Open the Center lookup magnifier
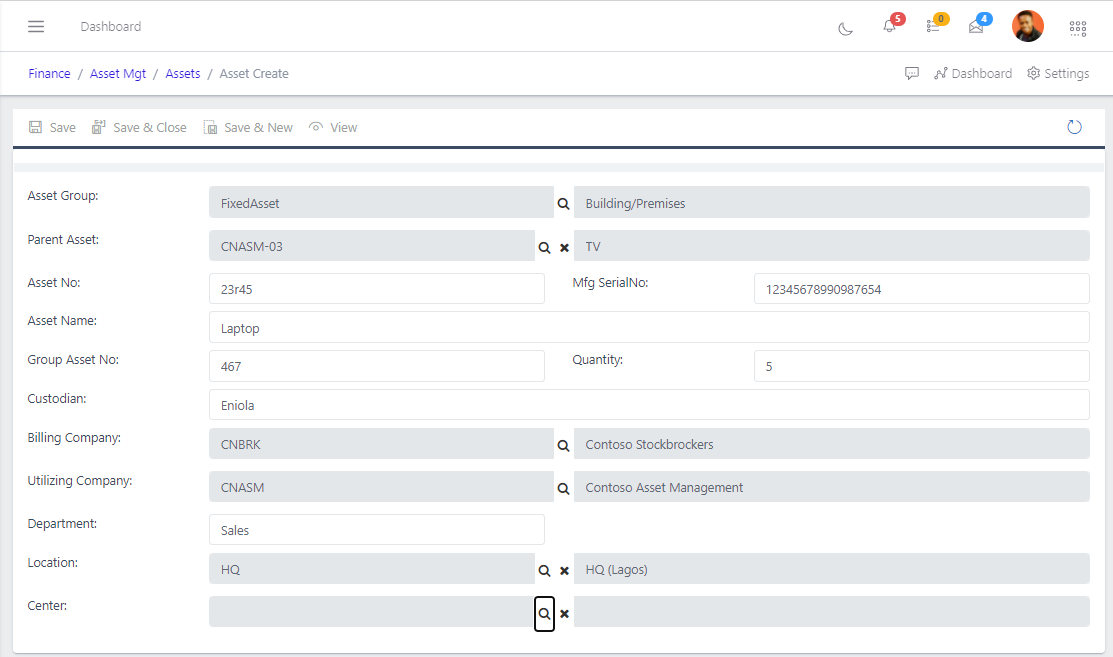This screenshot has height=657, width=1113. pyautogui.click(x=543, y=613)
